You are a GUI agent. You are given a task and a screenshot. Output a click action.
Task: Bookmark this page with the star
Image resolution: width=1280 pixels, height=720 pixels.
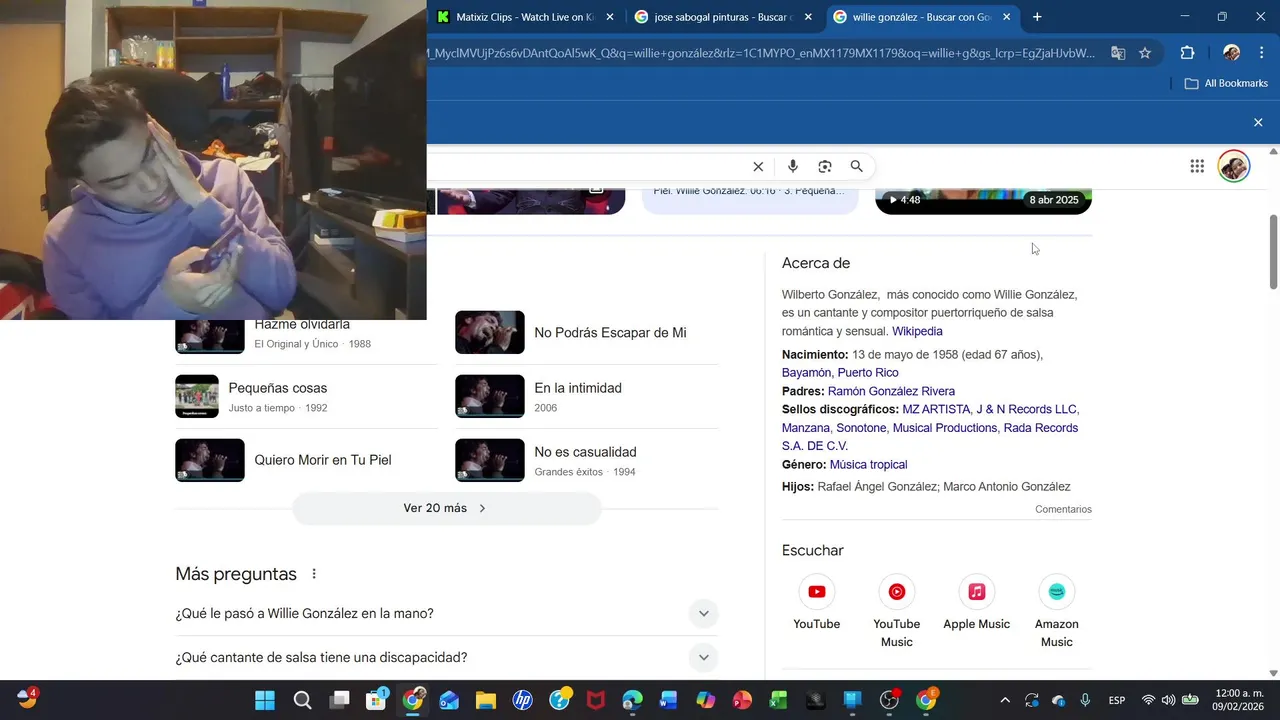point(1145,53)
